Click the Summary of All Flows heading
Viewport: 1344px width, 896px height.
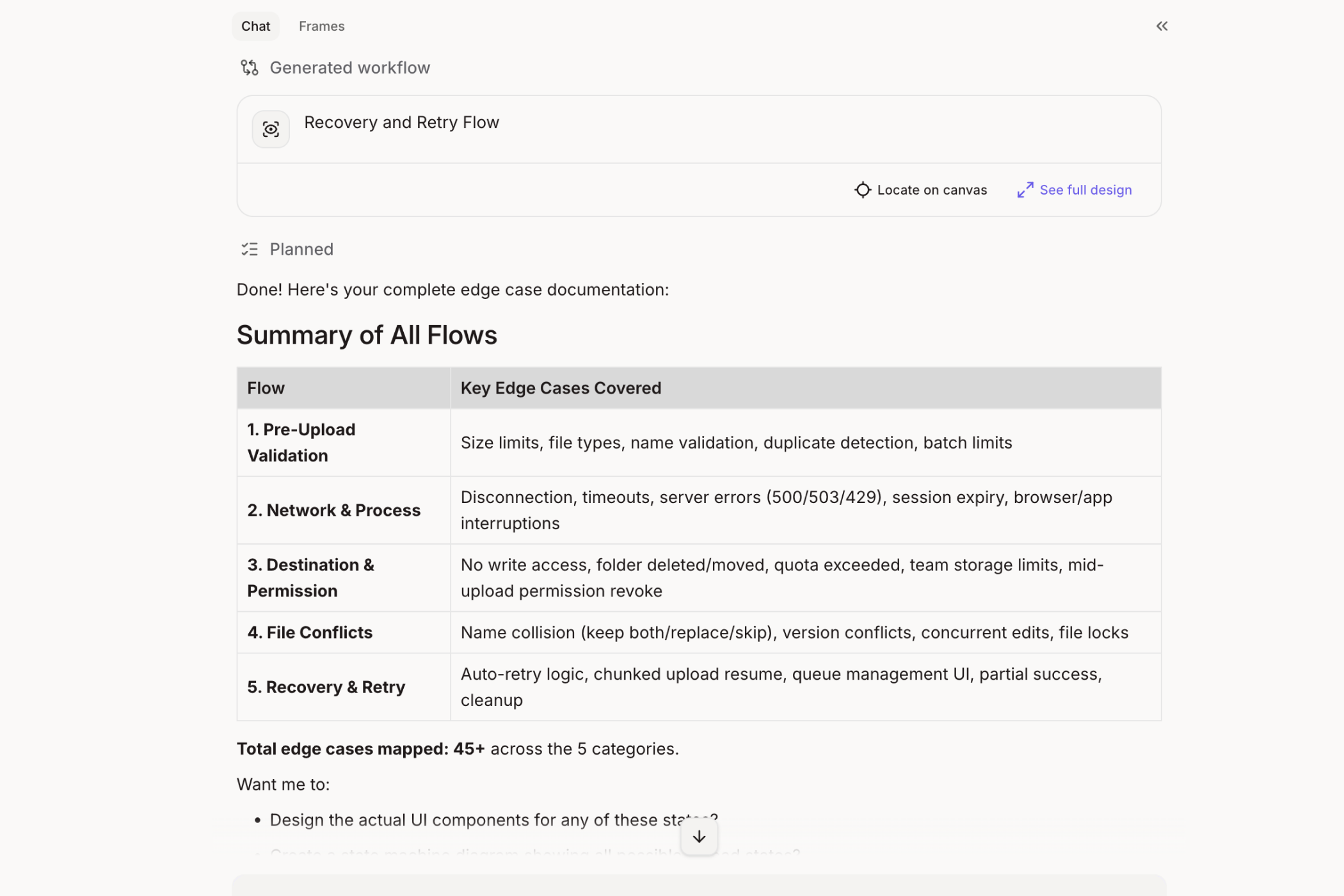pyautogui.click(x=367, y=335)
